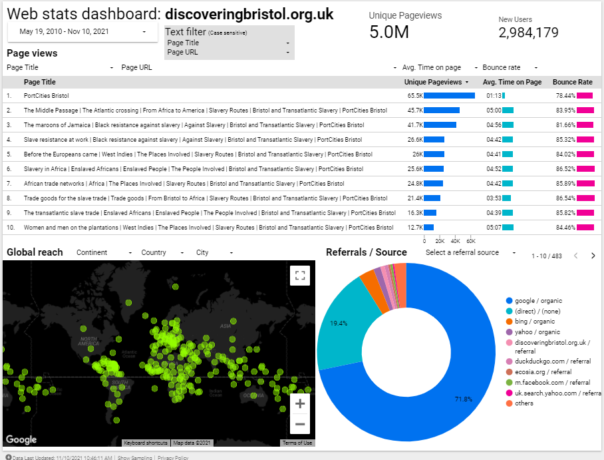The width and height of the screenshot is (604, 460).
Task: Select Slavery in Africa row
Action: [302, 169]
